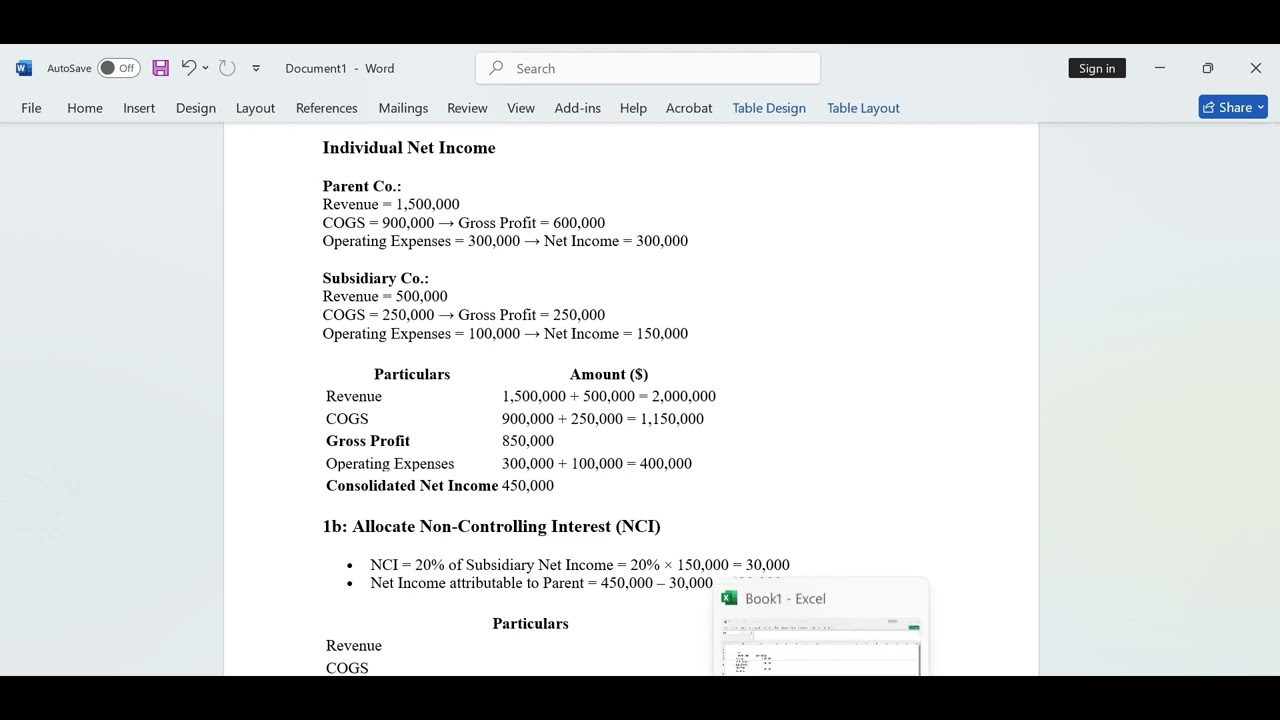Switch to the View tab
Viewport: 1280px width, 720px height.
click(x=521, y=108)
